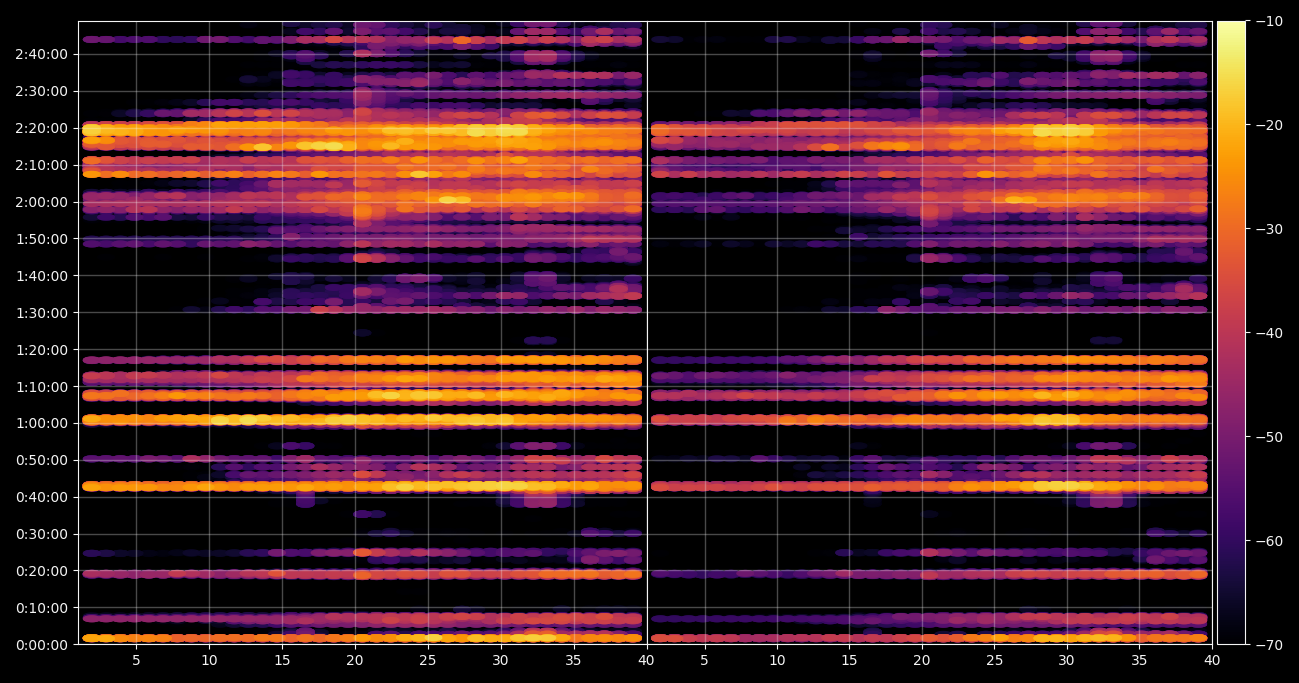Click the 1:10:00 y-axis label
Image resolution: width=1299 pixels, height=683 pixels.
coord(43,387)
